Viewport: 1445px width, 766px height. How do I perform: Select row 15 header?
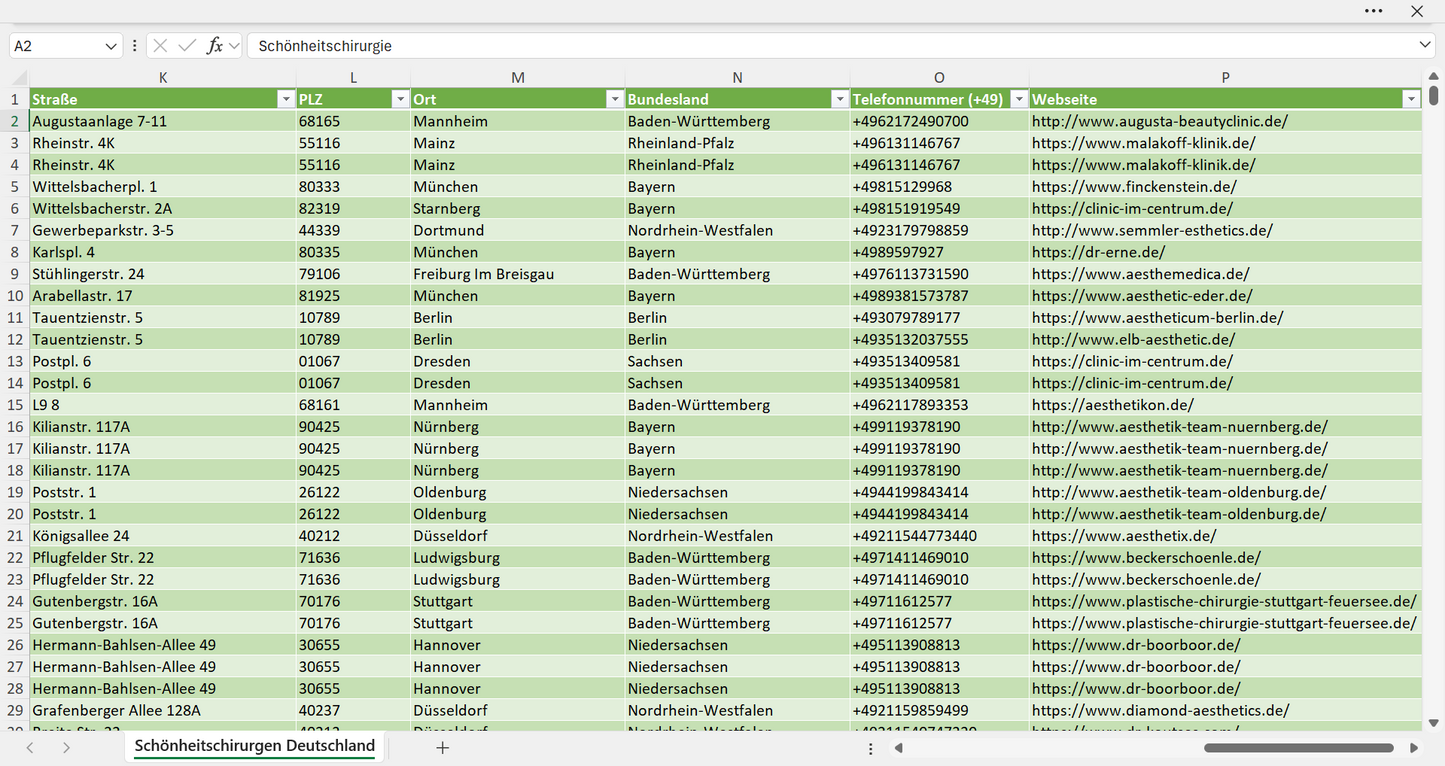(15, 405)
